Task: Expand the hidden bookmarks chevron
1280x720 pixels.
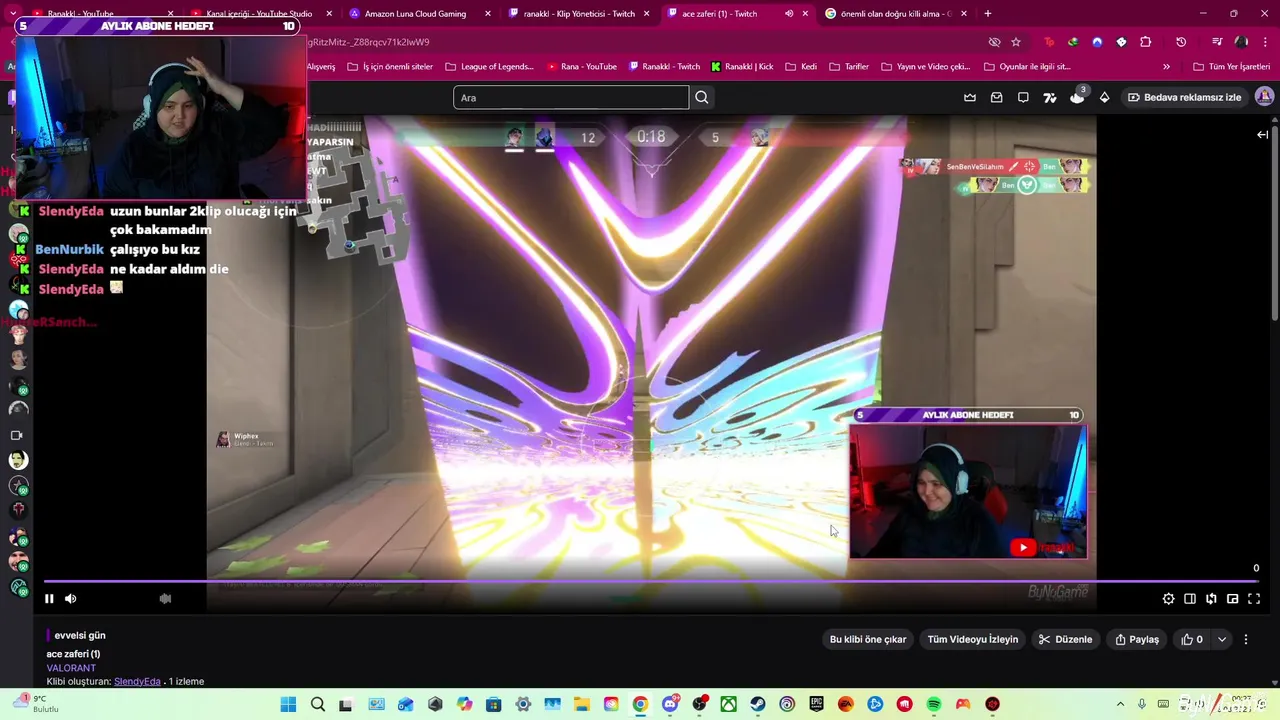Action: [1166, 67]
